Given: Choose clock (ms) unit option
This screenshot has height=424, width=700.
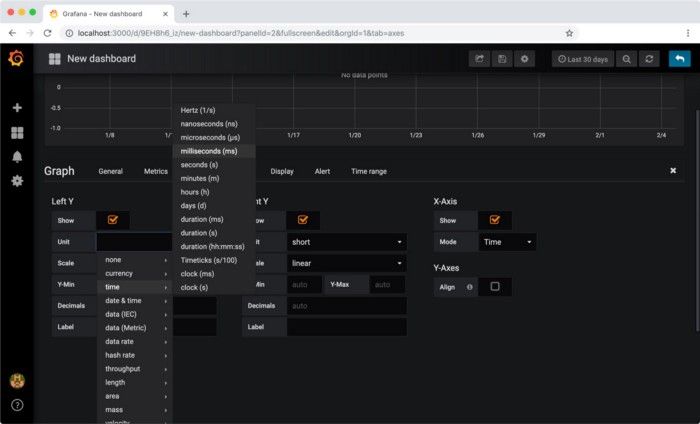Looking at the screenshot, I should point(214,274).
